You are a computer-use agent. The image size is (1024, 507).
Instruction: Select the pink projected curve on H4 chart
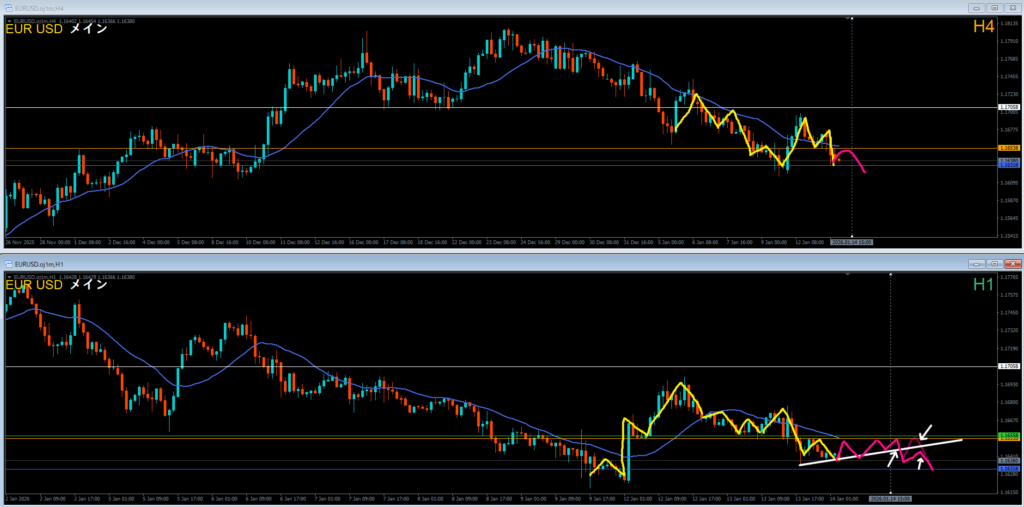point(850,155)
